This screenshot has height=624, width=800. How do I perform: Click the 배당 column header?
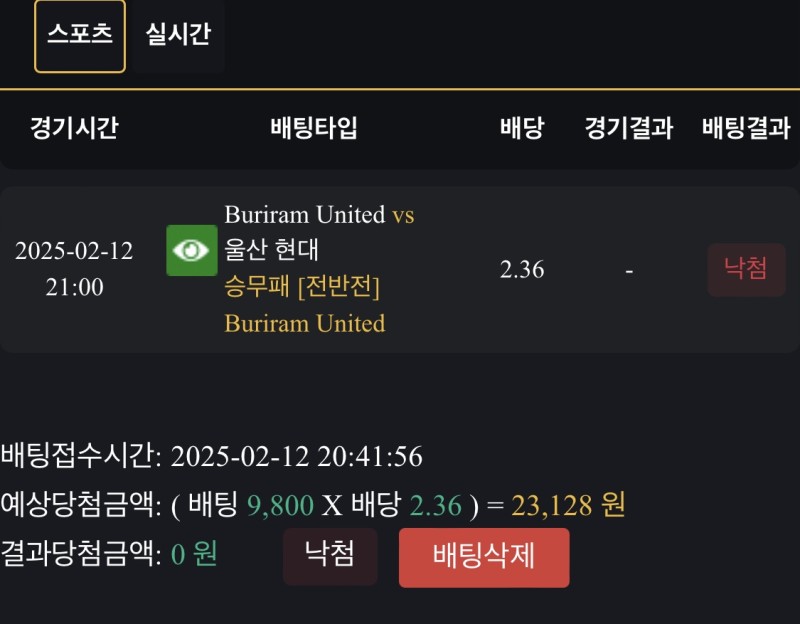(522, 128)
